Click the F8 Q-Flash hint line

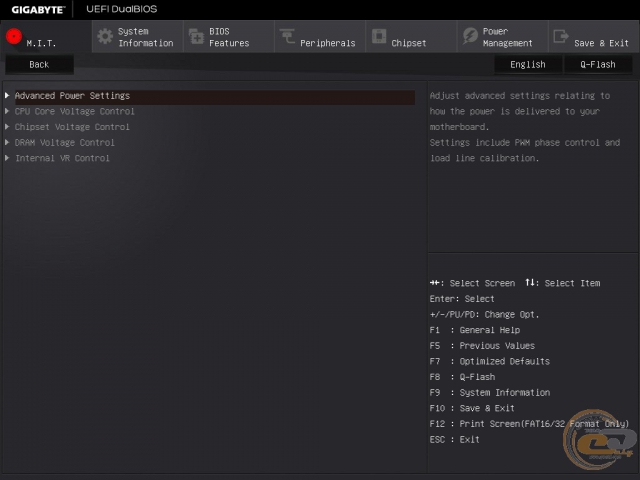pyautogui.click(x=462, y=377)
